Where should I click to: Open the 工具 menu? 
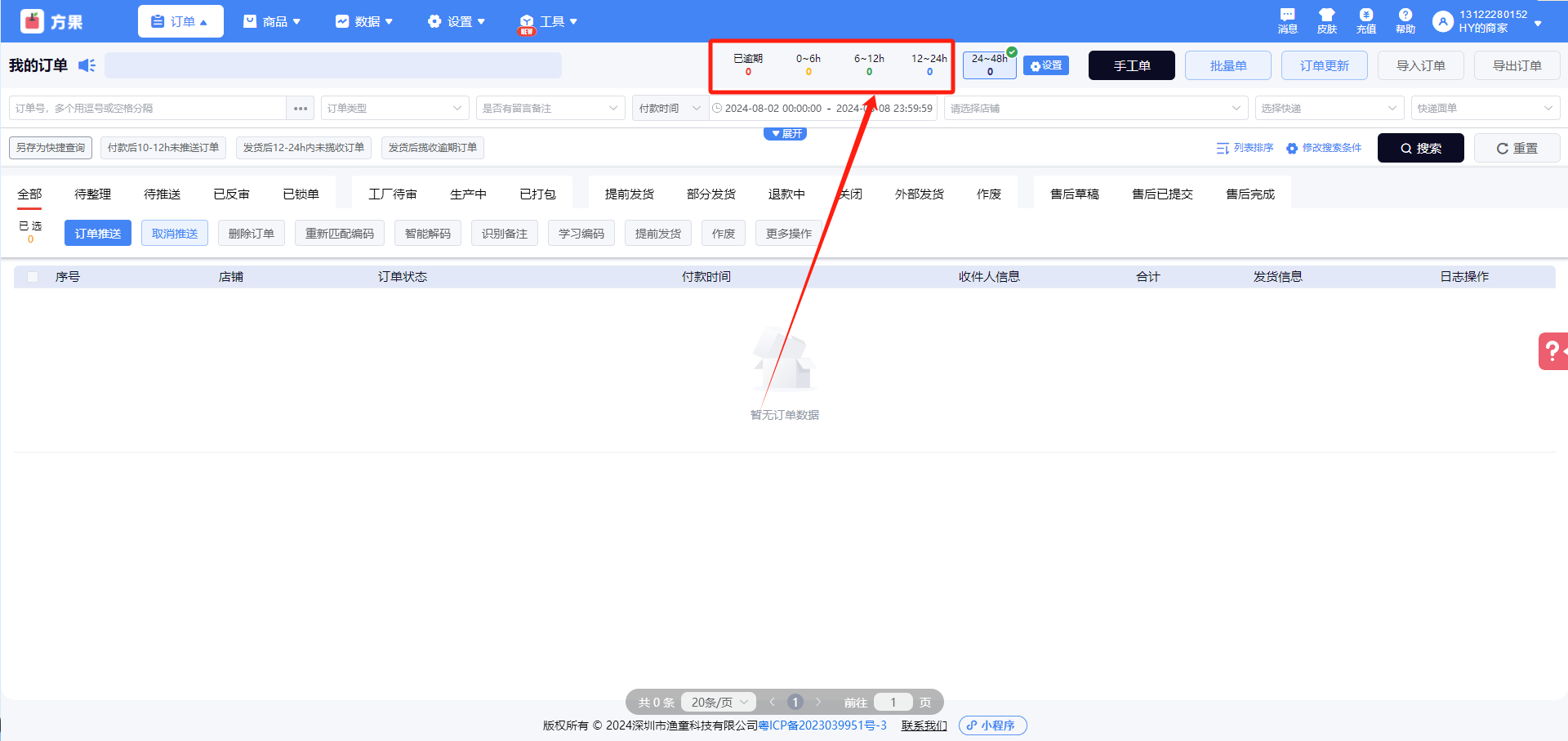[x=549, y=21]
